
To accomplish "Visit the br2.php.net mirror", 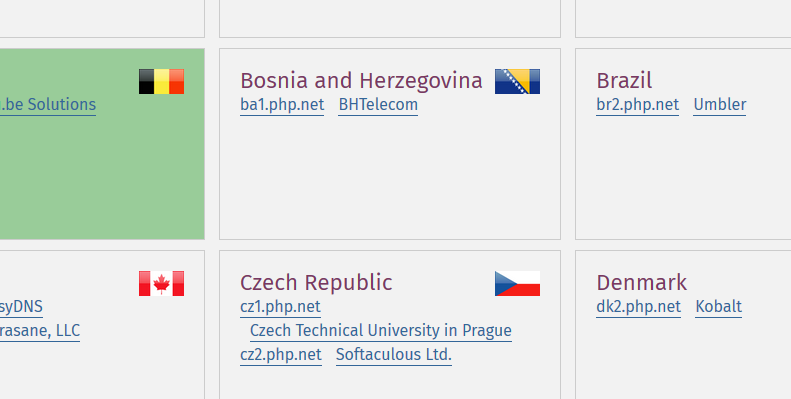I will [638, 105].
